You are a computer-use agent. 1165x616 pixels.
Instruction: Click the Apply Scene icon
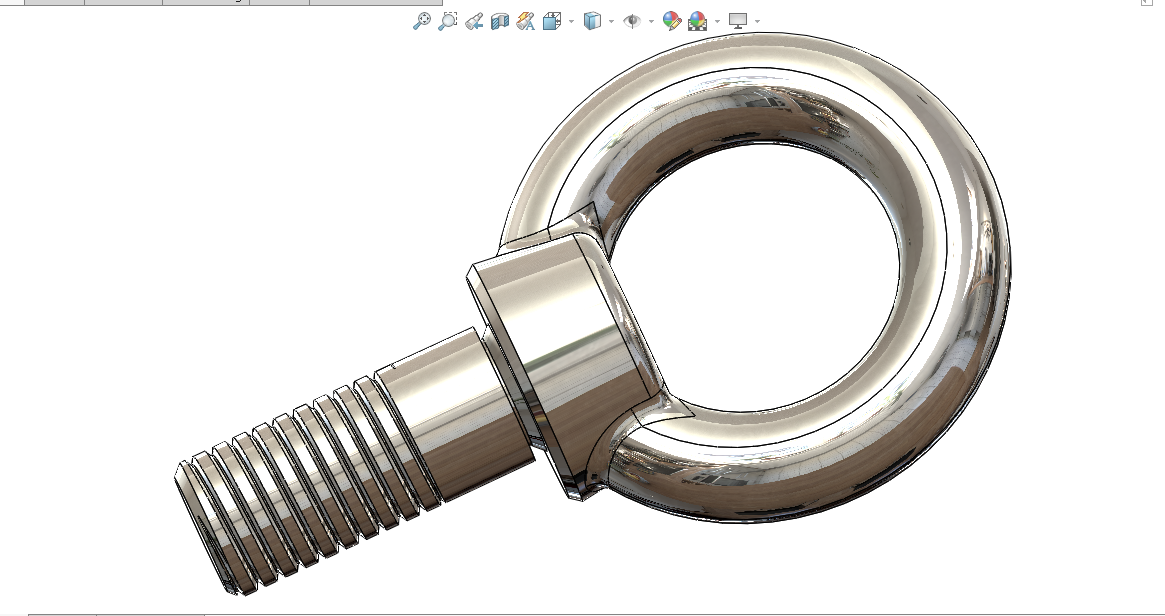(x=698, y=21)
